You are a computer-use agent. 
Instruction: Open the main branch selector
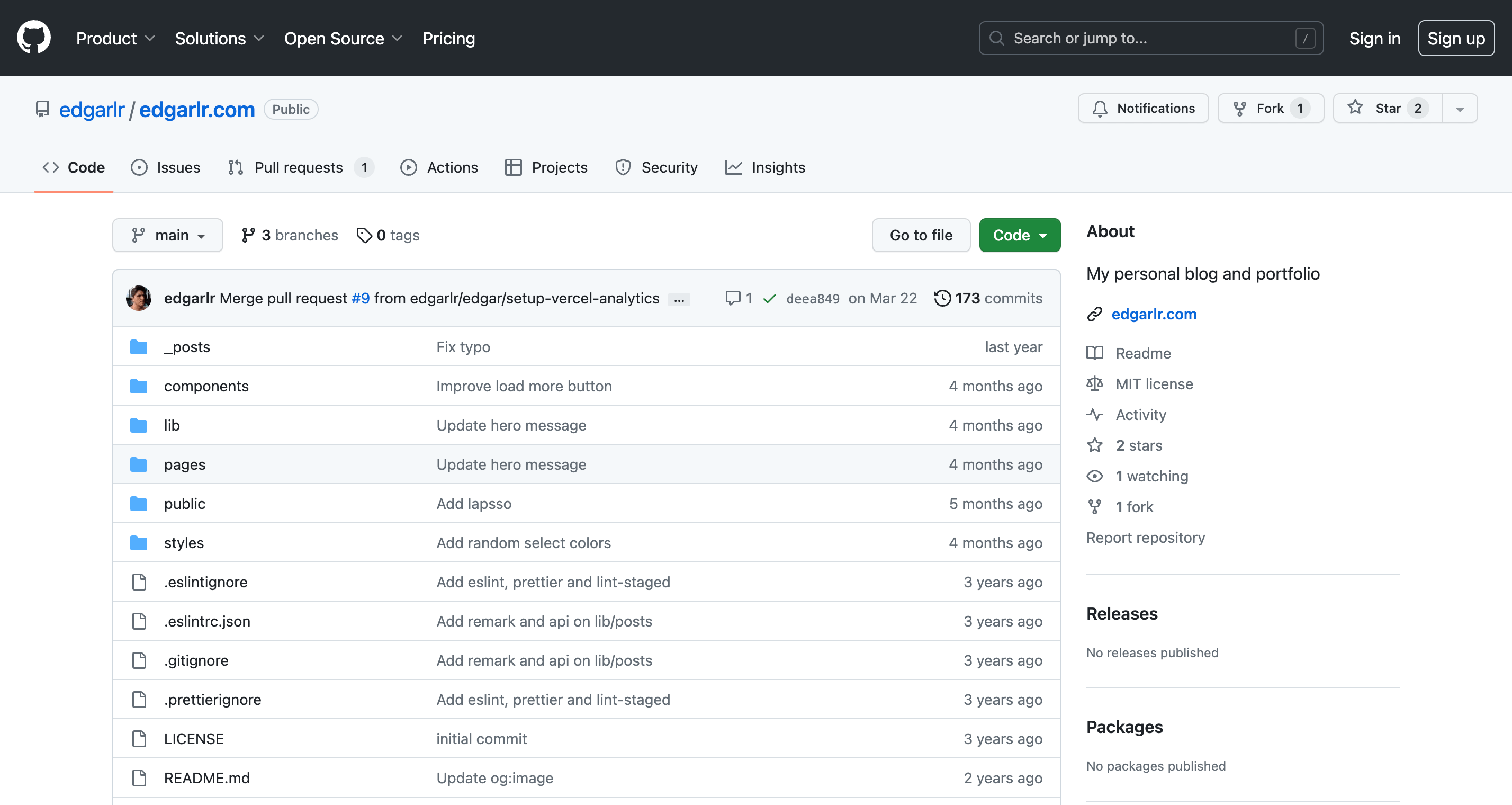pyautogui.click(x=167, y=235)
